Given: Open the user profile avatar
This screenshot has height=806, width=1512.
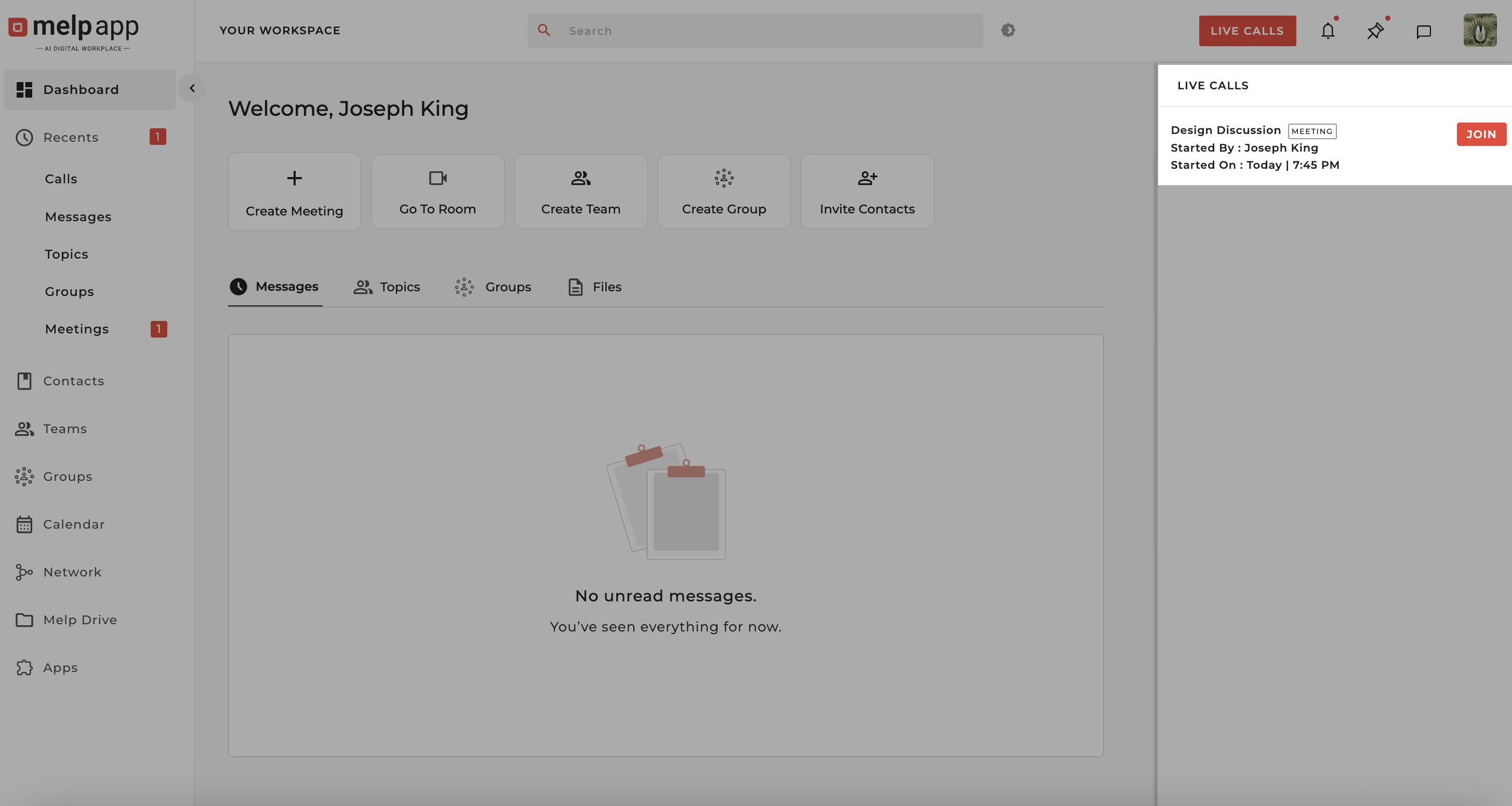Looking at the screenshot, I should [1479, 31].
